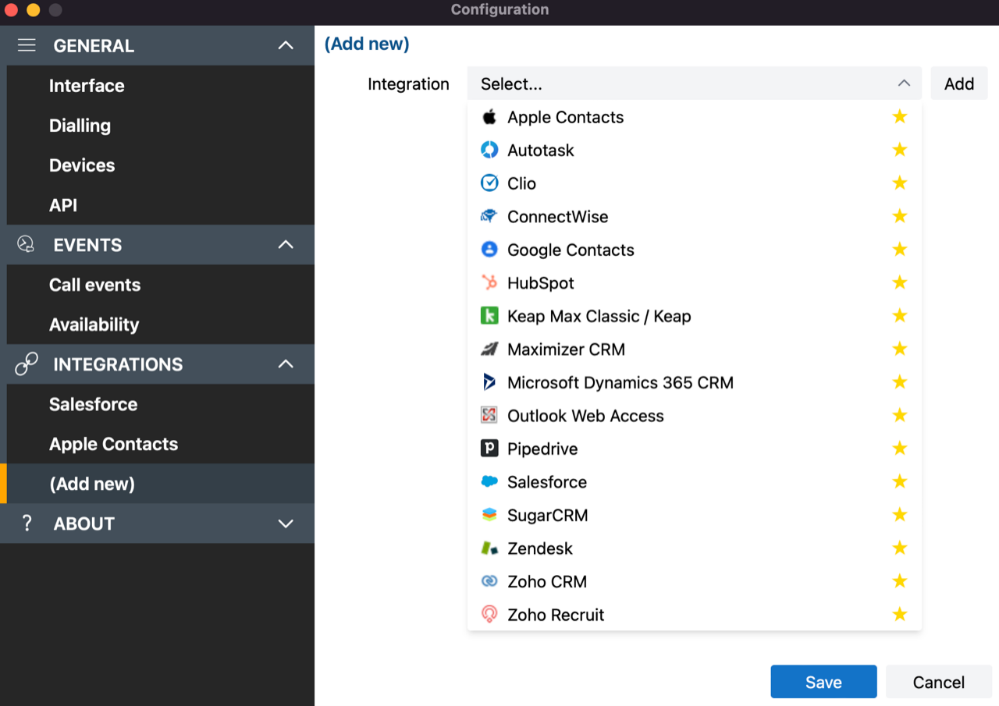Click the Zendesk logo icon
This screenshot has height=706, width=999.
pos(489,548)
